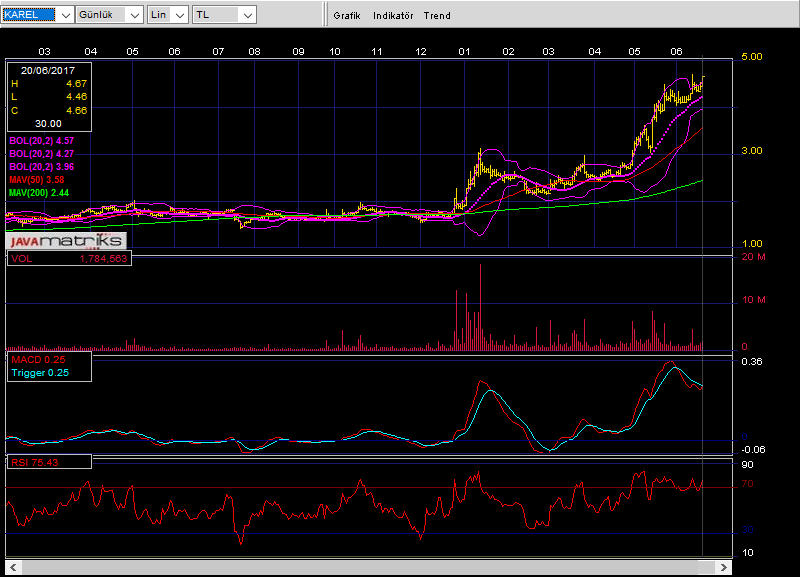
Task: Click the Trigger 0.25 label
Action: (40, 373)
